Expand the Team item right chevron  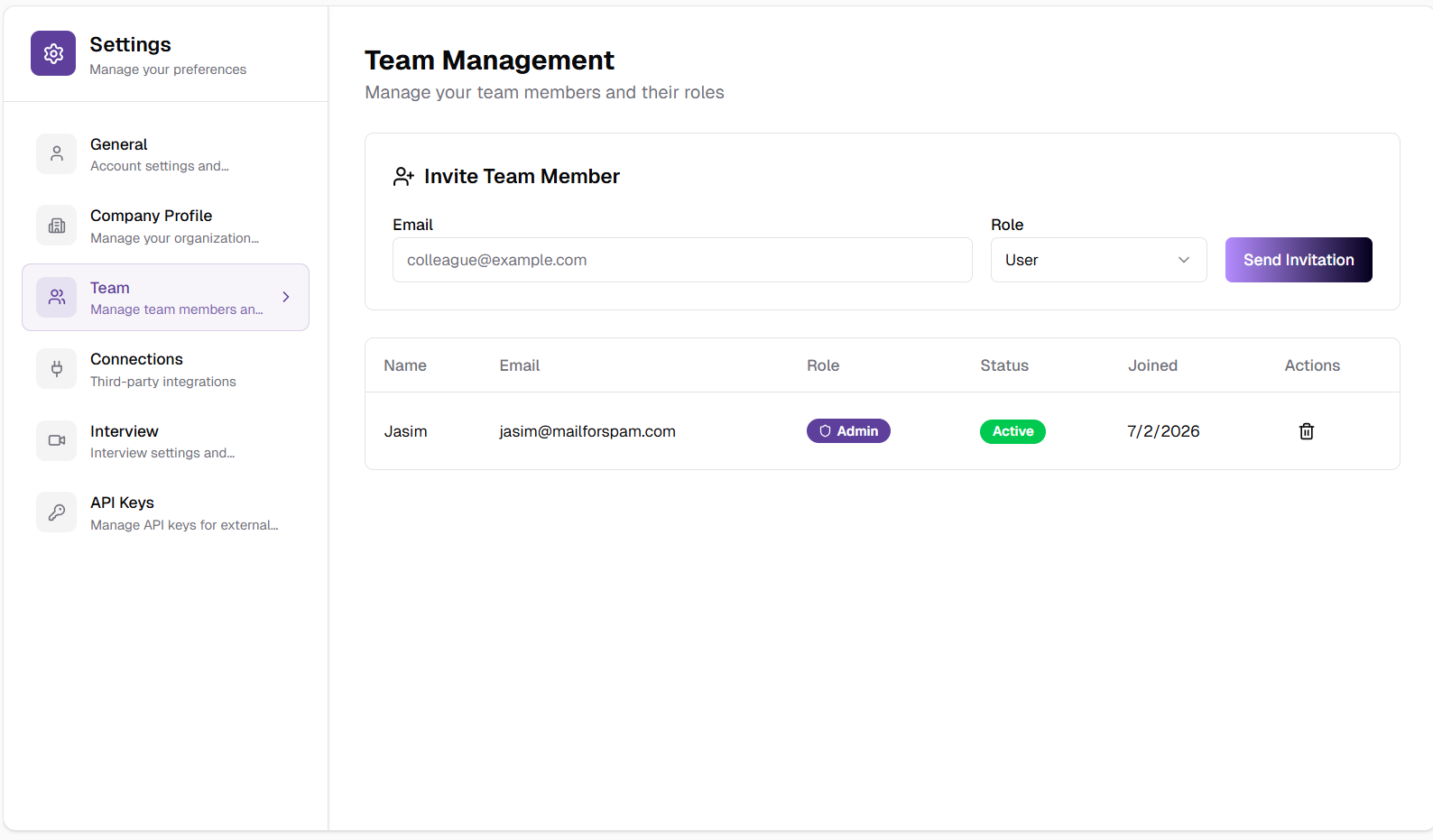(x=286, y=297)
